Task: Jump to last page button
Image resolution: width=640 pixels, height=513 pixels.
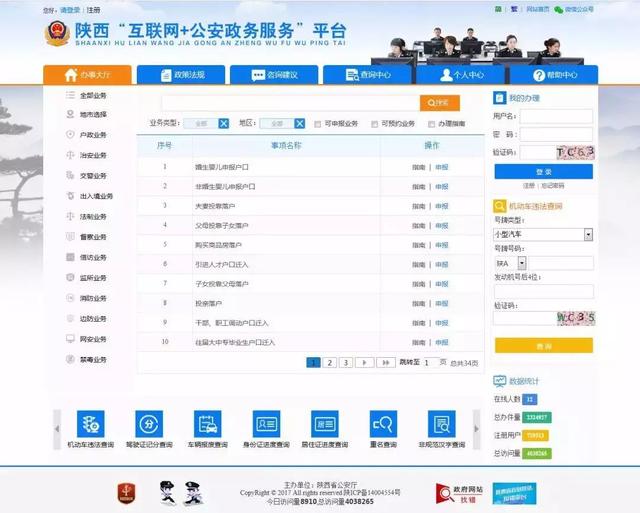Action: click(386, 362)
